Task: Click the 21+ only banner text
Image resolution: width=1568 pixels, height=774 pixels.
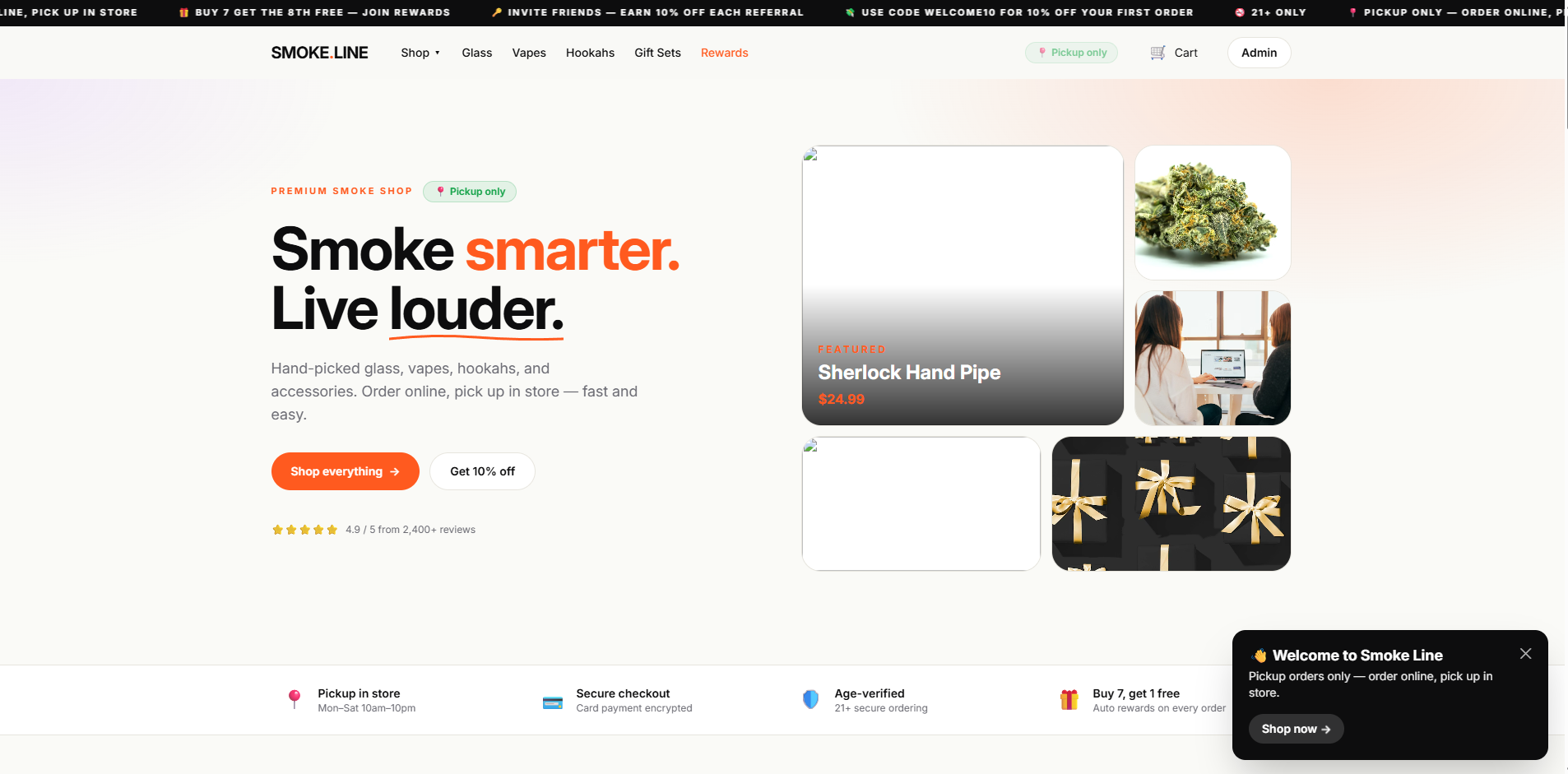Action: [x=1278, y=12]
